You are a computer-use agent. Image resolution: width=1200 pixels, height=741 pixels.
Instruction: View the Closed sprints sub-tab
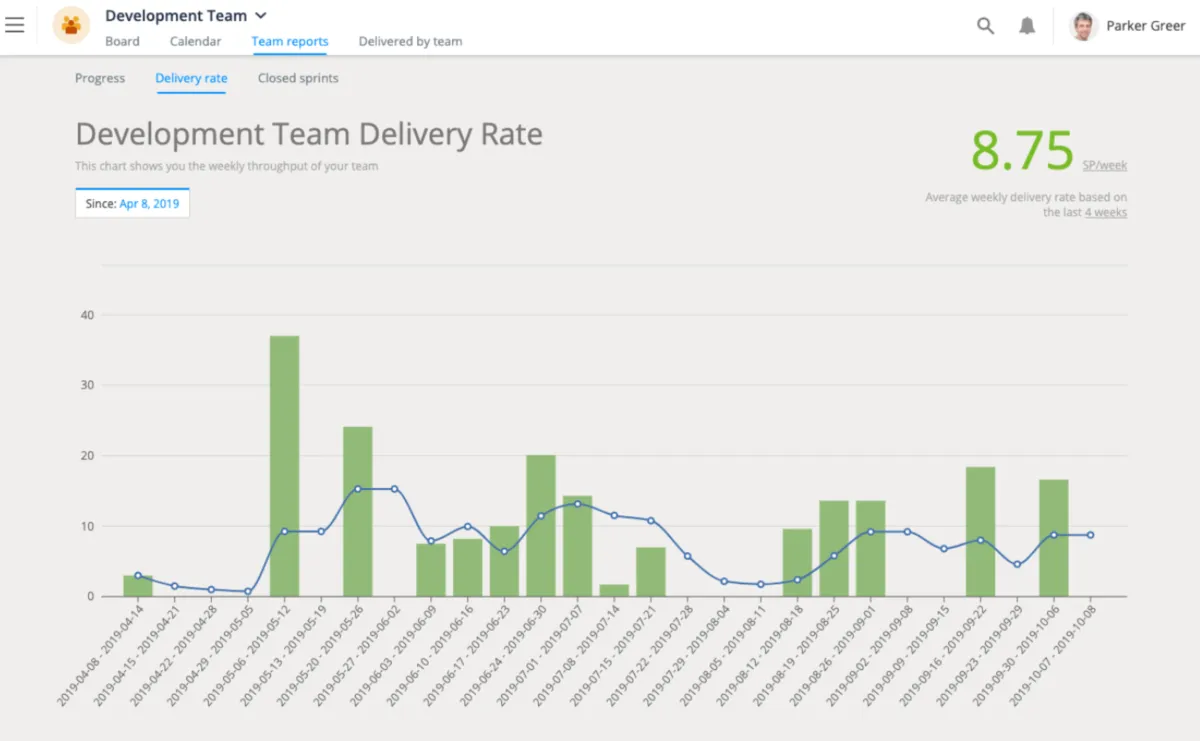pyautogui.click(x=298, y=78)
